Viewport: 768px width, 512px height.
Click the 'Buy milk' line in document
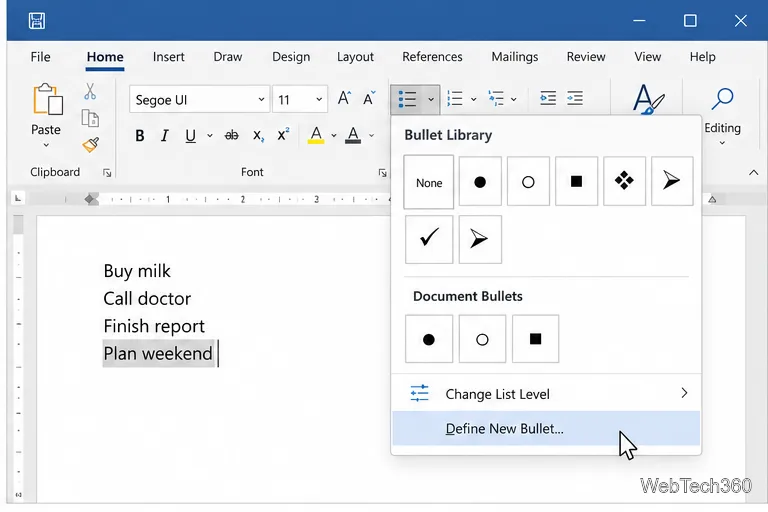pos(137,271)
